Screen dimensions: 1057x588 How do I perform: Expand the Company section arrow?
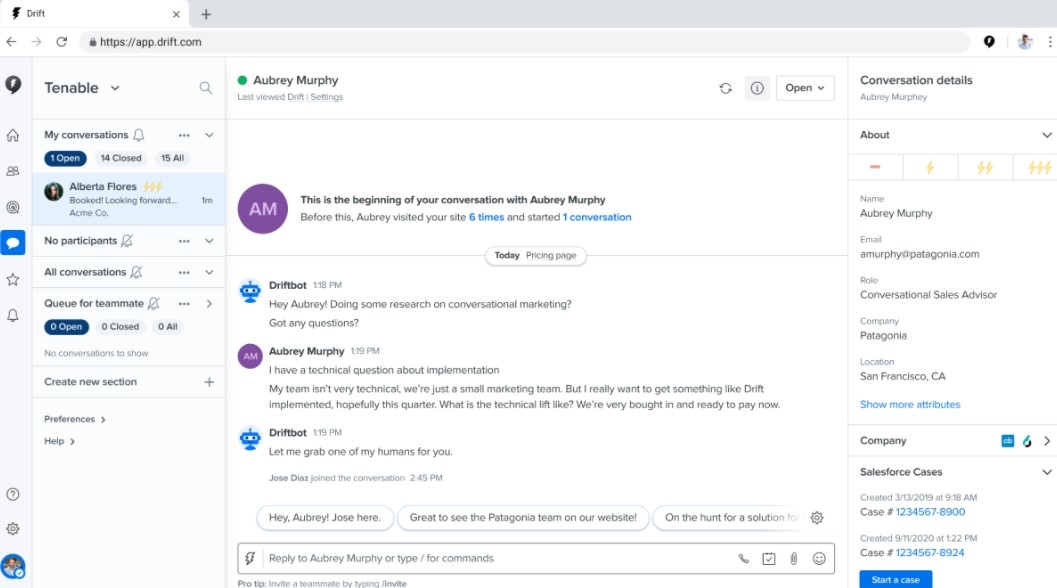click(x=1047, y=441)
